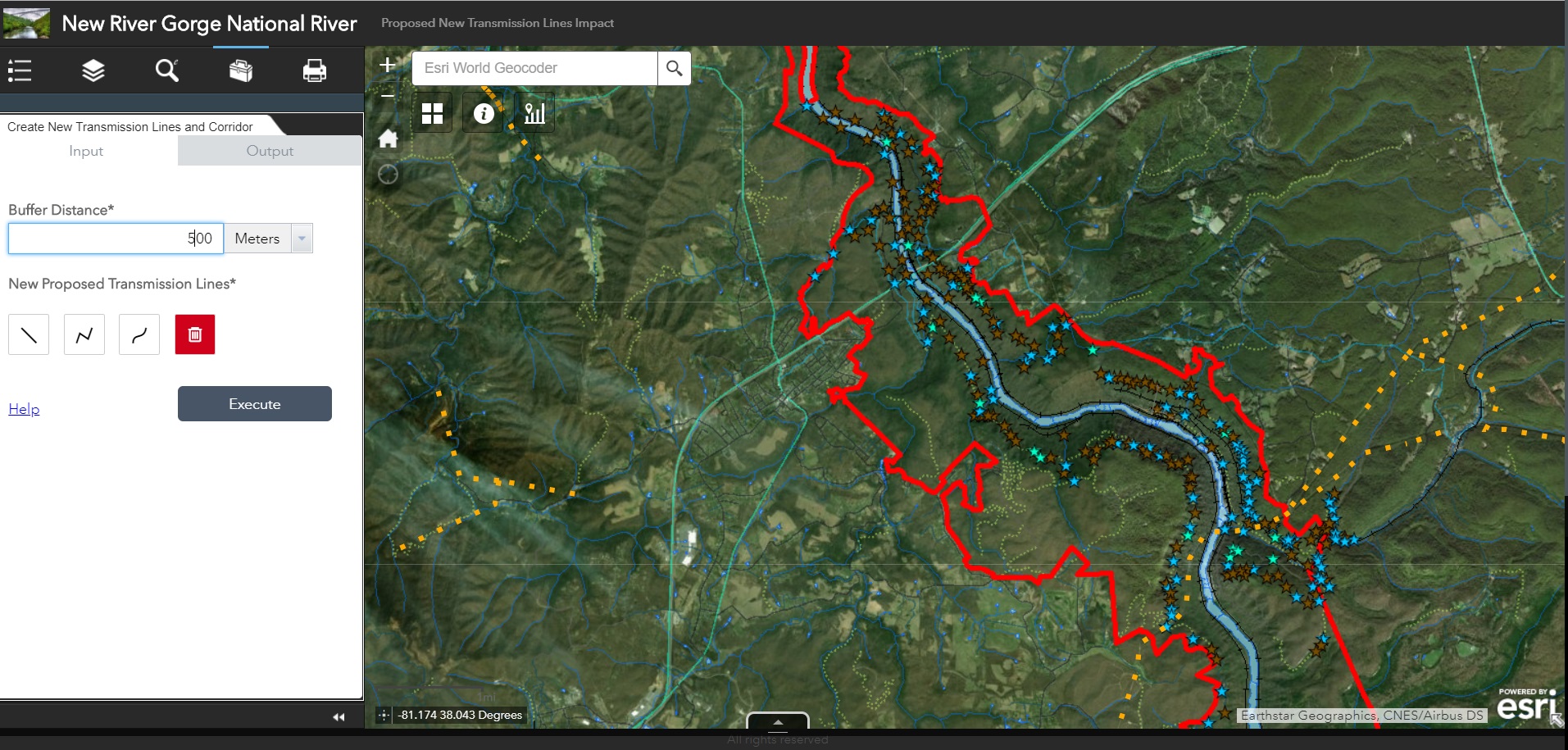Click the Esri World Geocoder search field
This screenshot has width=1568, height=750.
pyautogui.click(x=534, y=68)
